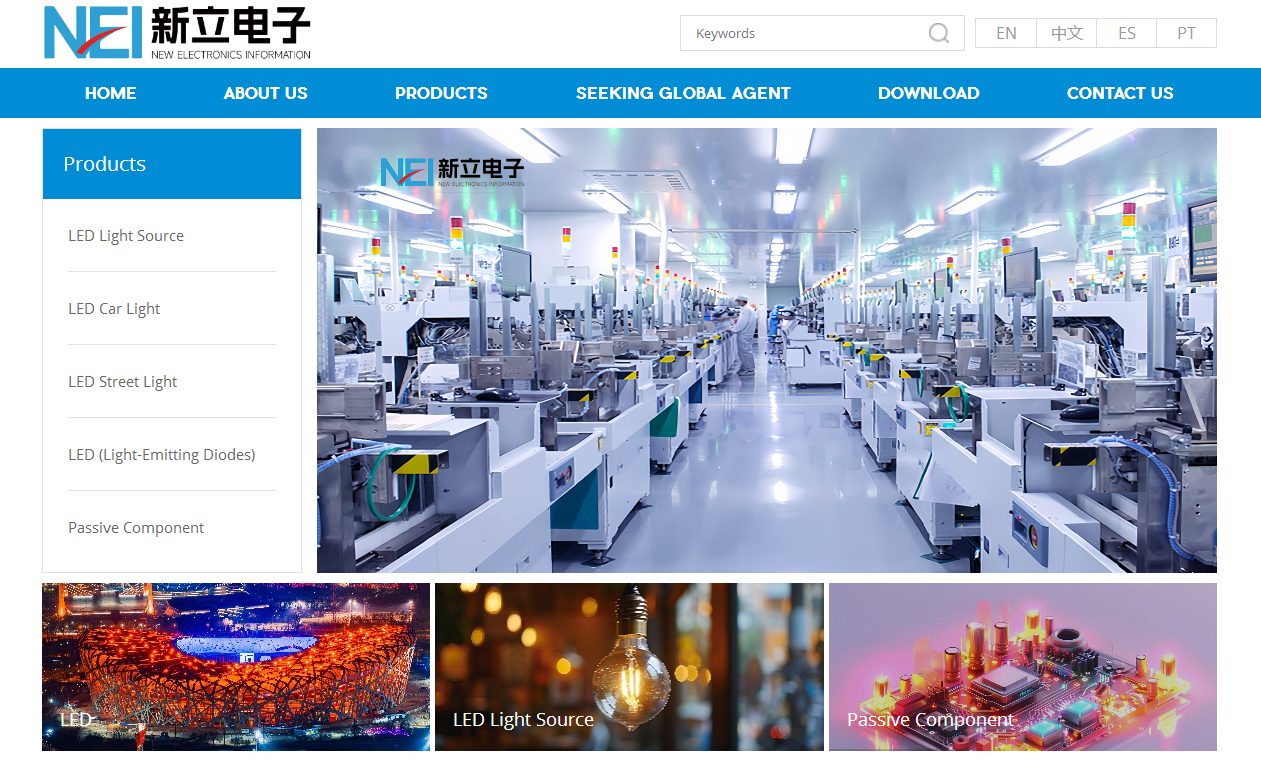
Task: Select Passive Component in sidebar
Action: 135,527
